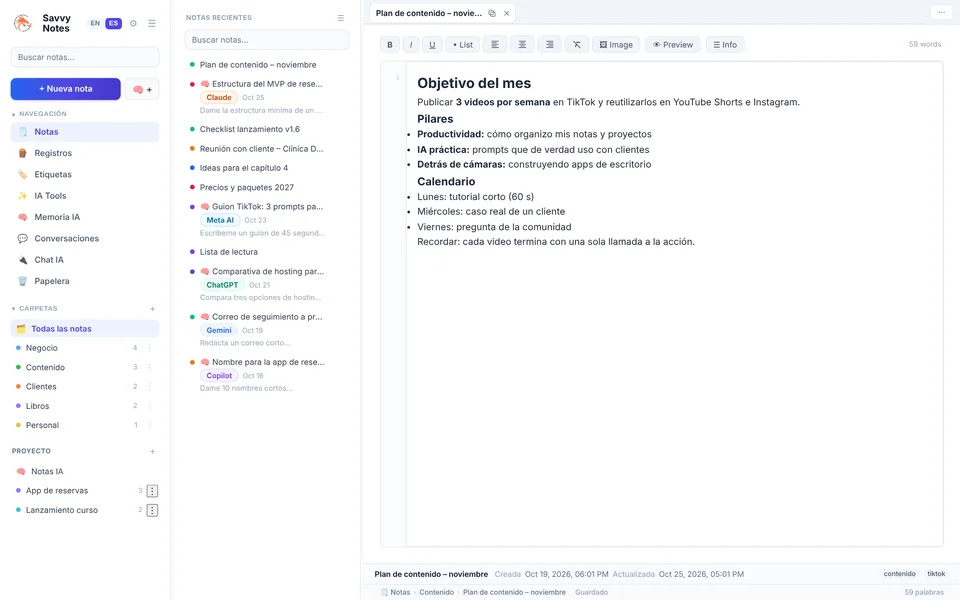
Task: Toggle the Preview mode
Action: (673, 45)
